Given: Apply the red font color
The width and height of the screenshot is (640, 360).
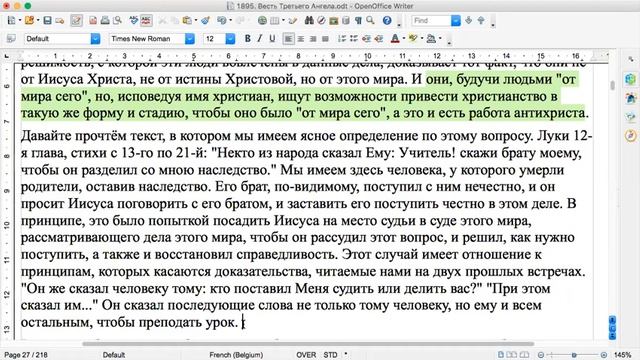Looking at the screenshot, I should click(x=395, y=39).
